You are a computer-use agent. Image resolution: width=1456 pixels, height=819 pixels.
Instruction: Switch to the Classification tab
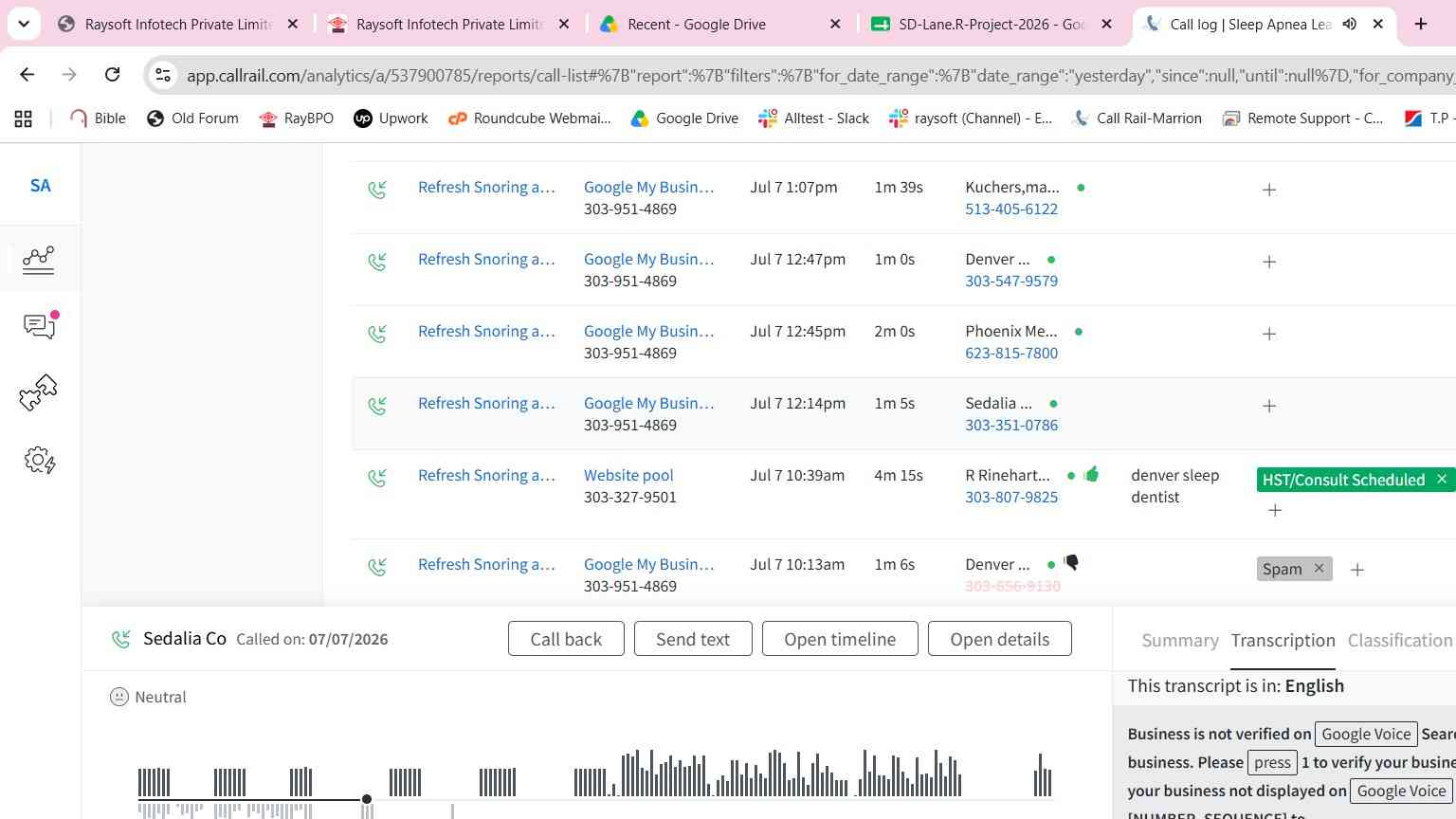[x=1400, y=640]
